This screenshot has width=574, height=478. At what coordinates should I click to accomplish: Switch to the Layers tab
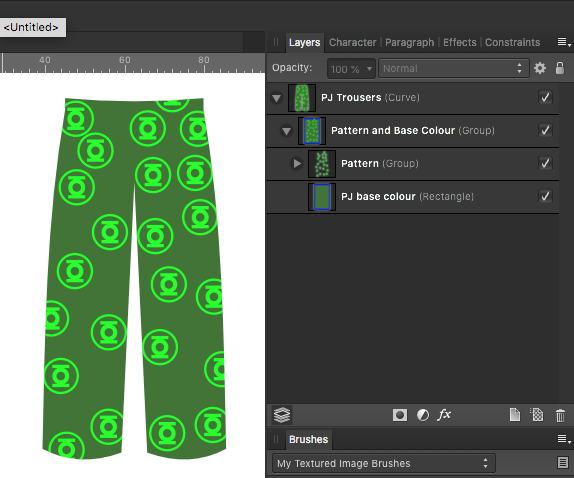pyautogui.click(x=304, y=42)
